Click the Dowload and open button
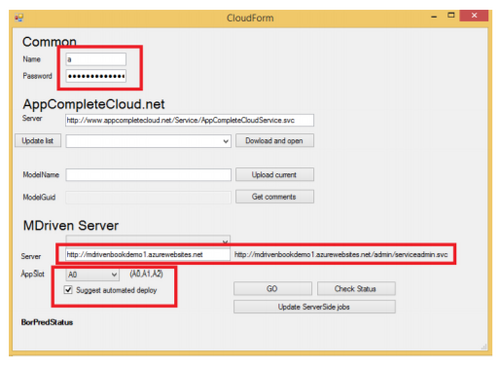 pyautogui.click(x=274, y=141)
